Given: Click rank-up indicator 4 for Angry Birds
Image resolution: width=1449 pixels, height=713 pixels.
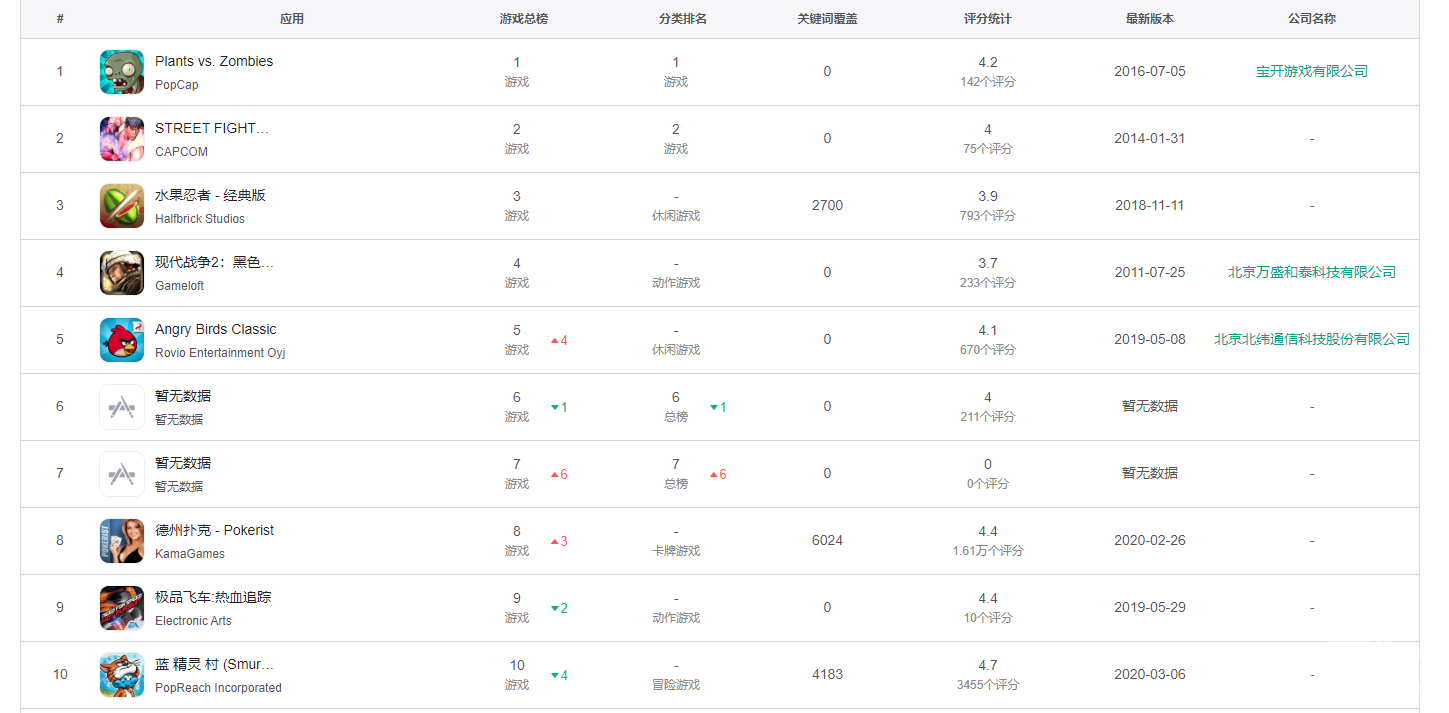Looking at the screenshot, I should coord(559,340).
